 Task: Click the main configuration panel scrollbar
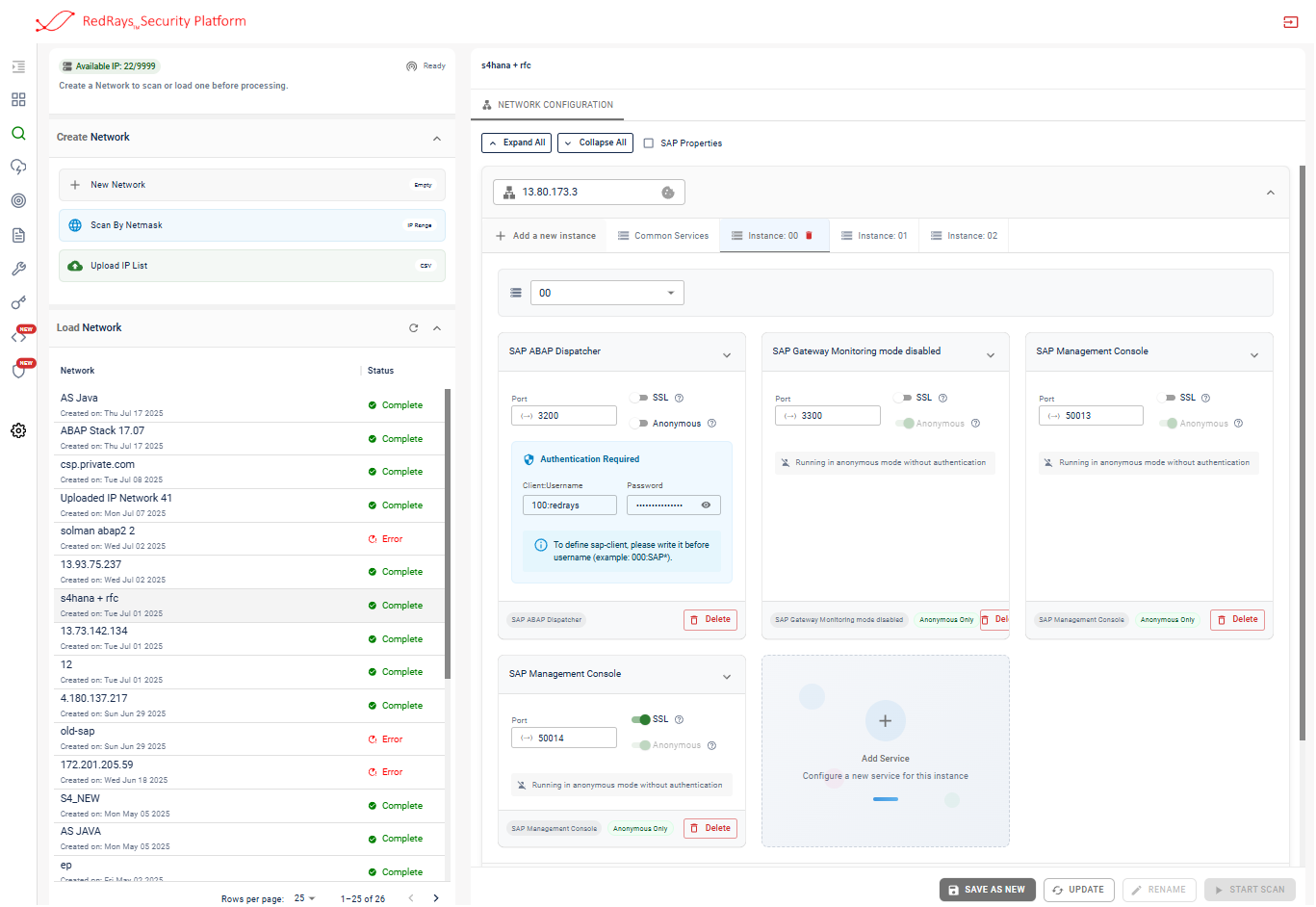[x=1303, y=453]
